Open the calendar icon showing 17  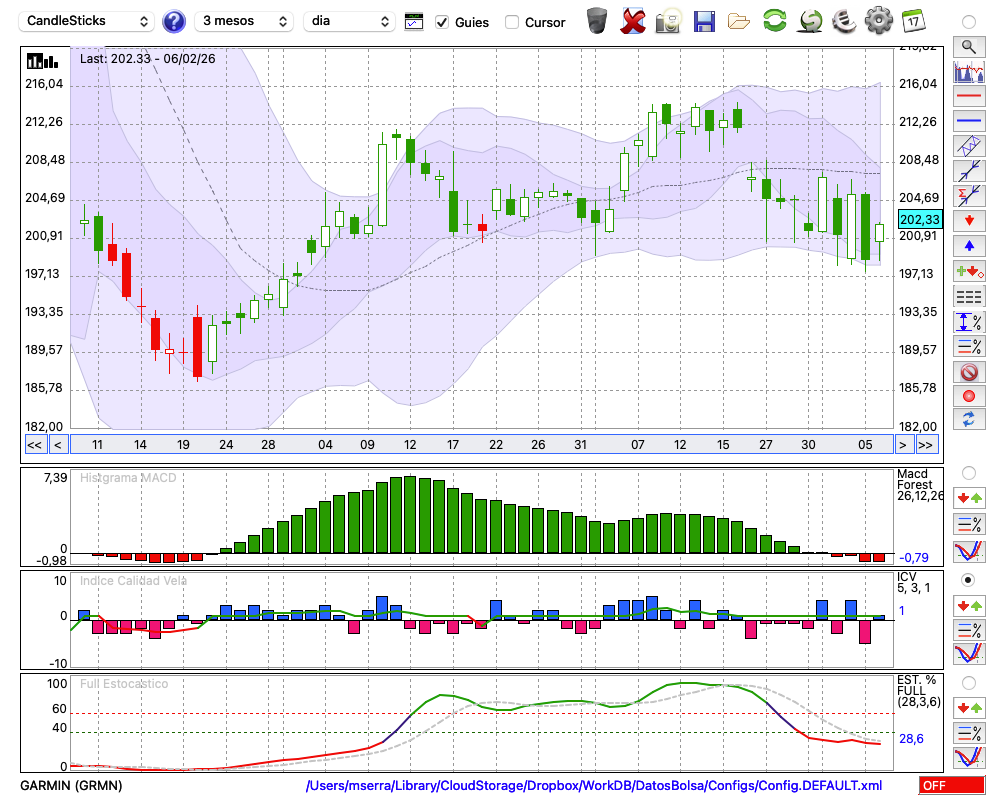point(912,21)
